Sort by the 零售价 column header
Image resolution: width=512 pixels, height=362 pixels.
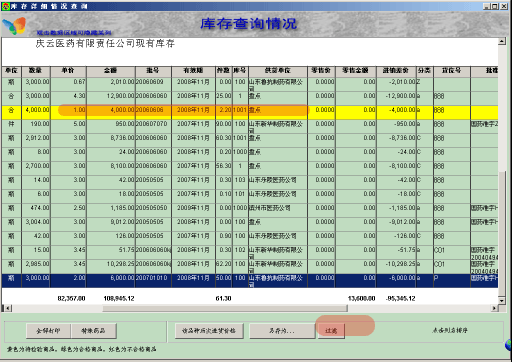pos(321,71)
